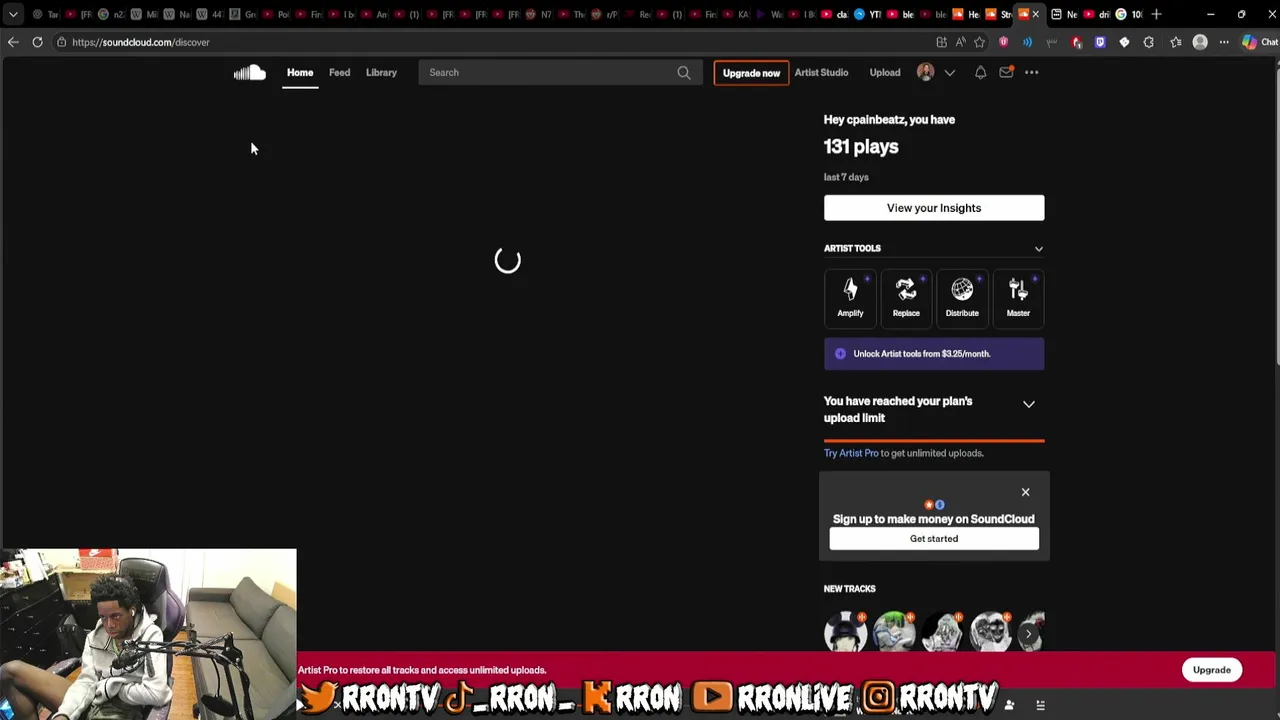Switch to the Home tab
Image resolution: width=1280 pixels, height=720 pixels.
[300, 72]
